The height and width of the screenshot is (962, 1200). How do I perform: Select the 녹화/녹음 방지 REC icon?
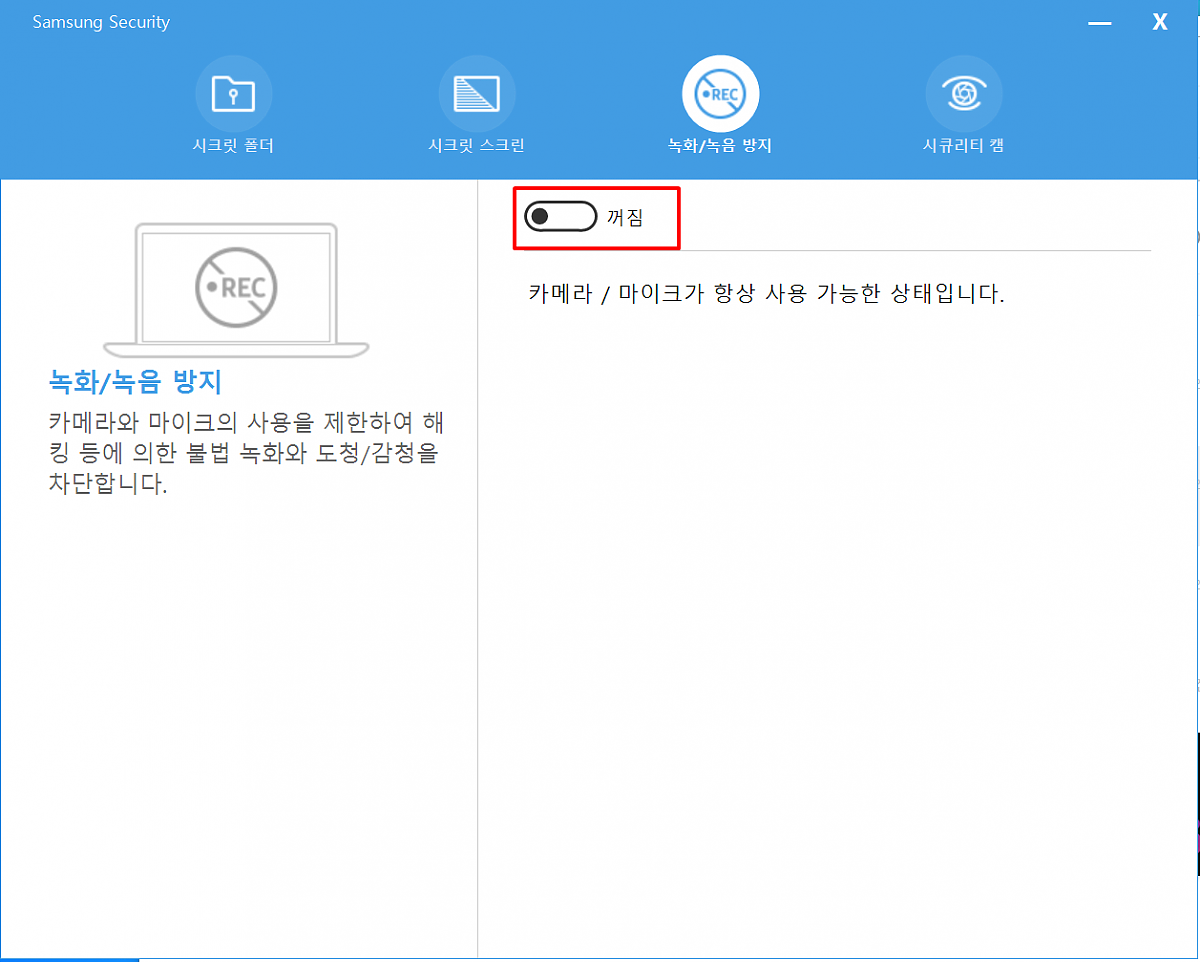721,94
